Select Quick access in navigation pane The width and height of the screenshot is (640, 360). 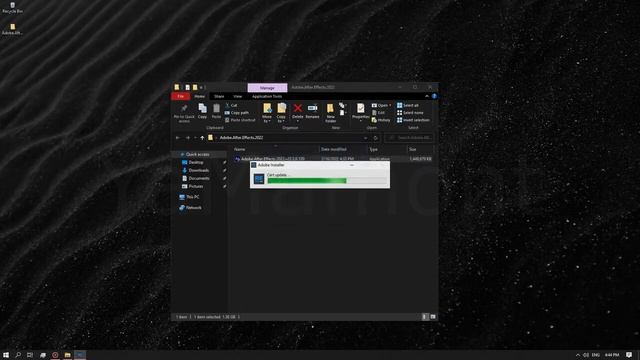198,155
